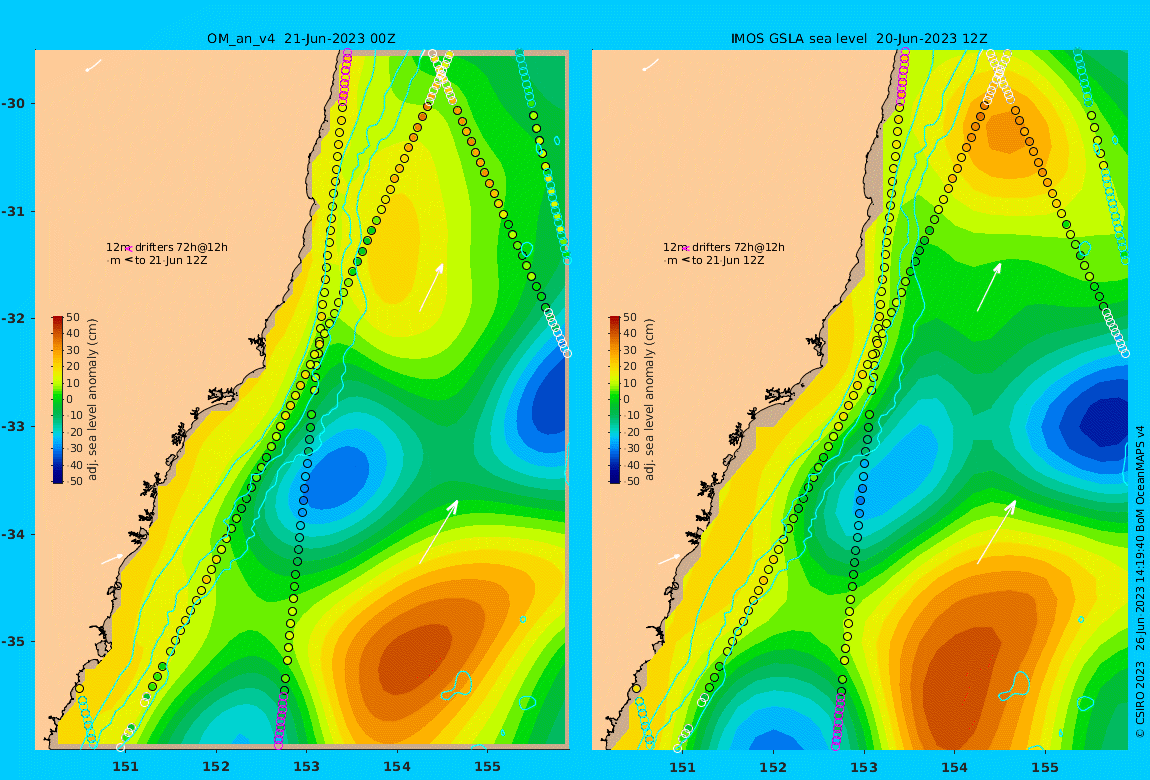1150x780 pixels.
Task: Click "to 21 Jun 12Z" legend text on the left map
Action: 171,260
